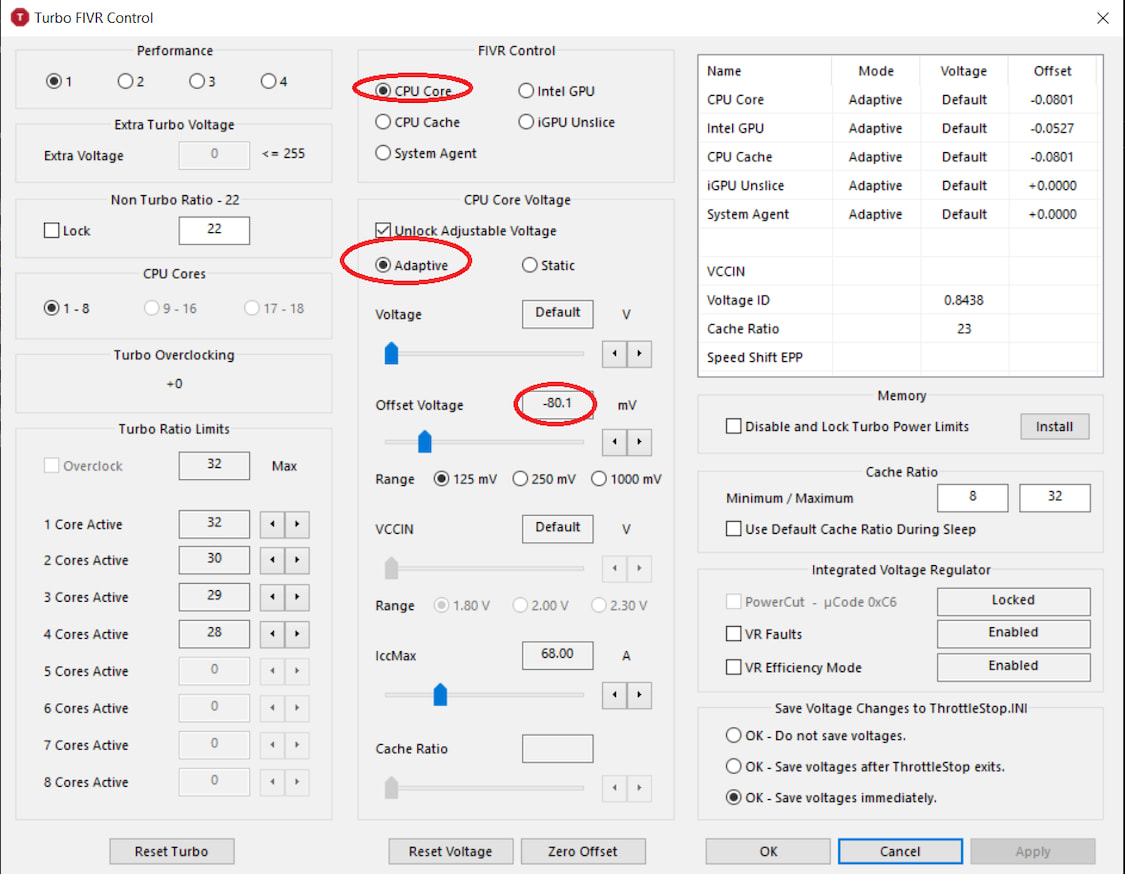This screenshot has height=875, width=1125.
Task: Increase IccMax using right arrow
Action: tap(639, 695)
